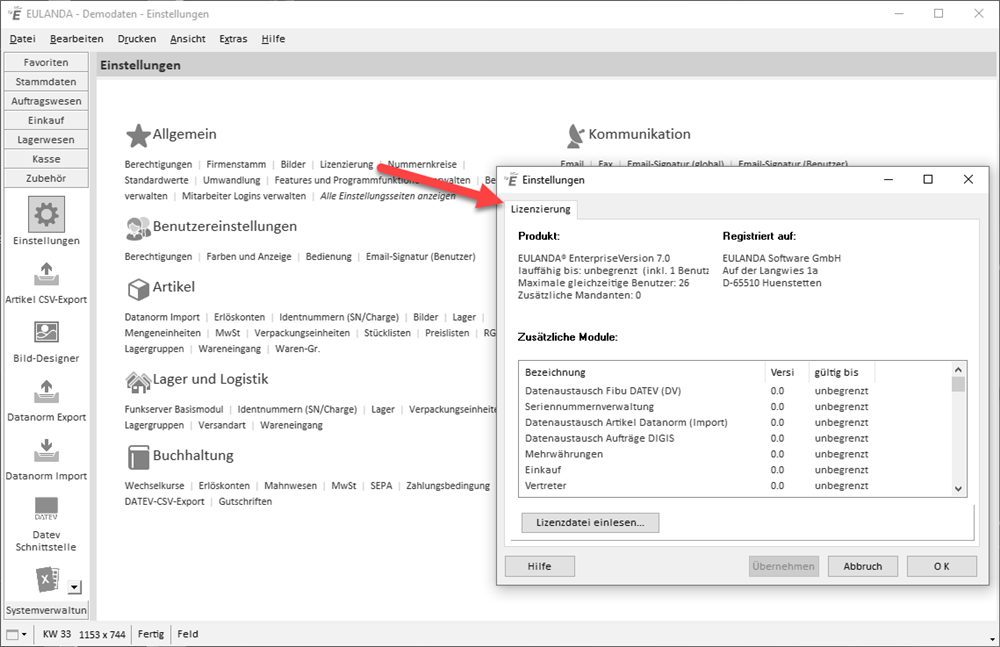Cancel the dialog with Abbruch
1000x647 pixels.
(x=863, y=566)
